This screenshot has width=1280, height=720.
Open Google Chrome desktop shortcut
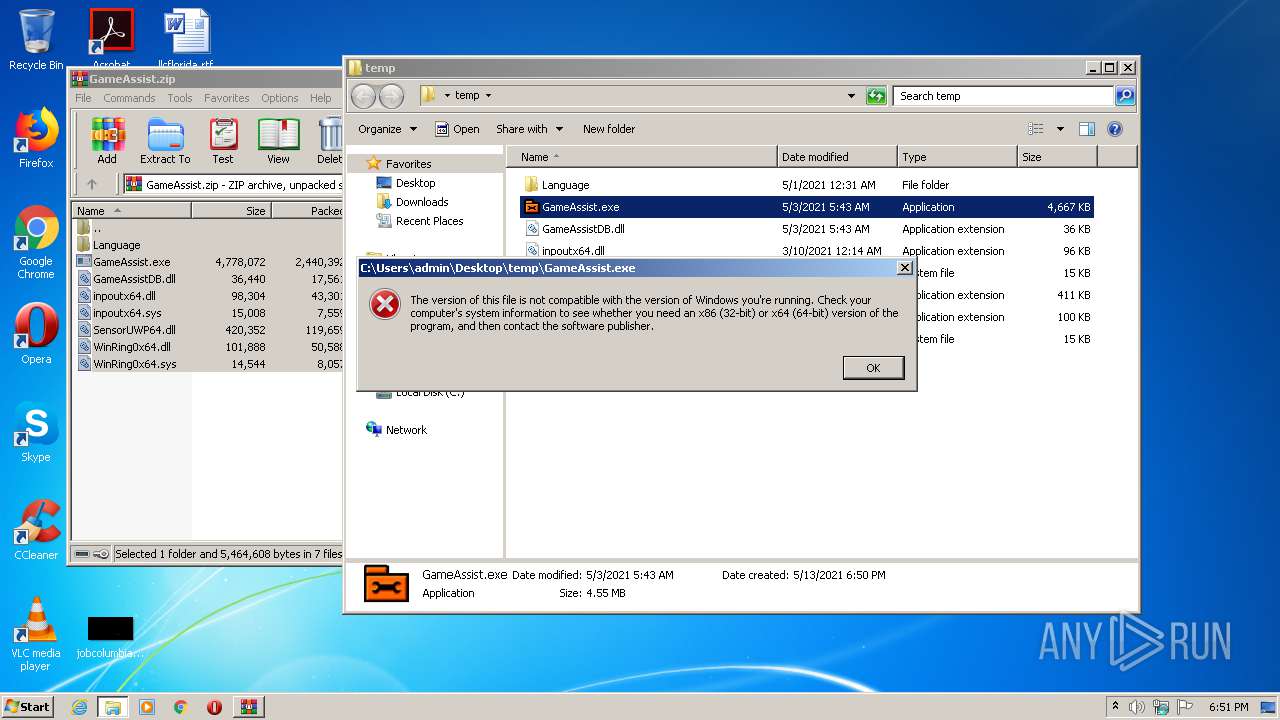pyautogui.click(x=36, y=242)
